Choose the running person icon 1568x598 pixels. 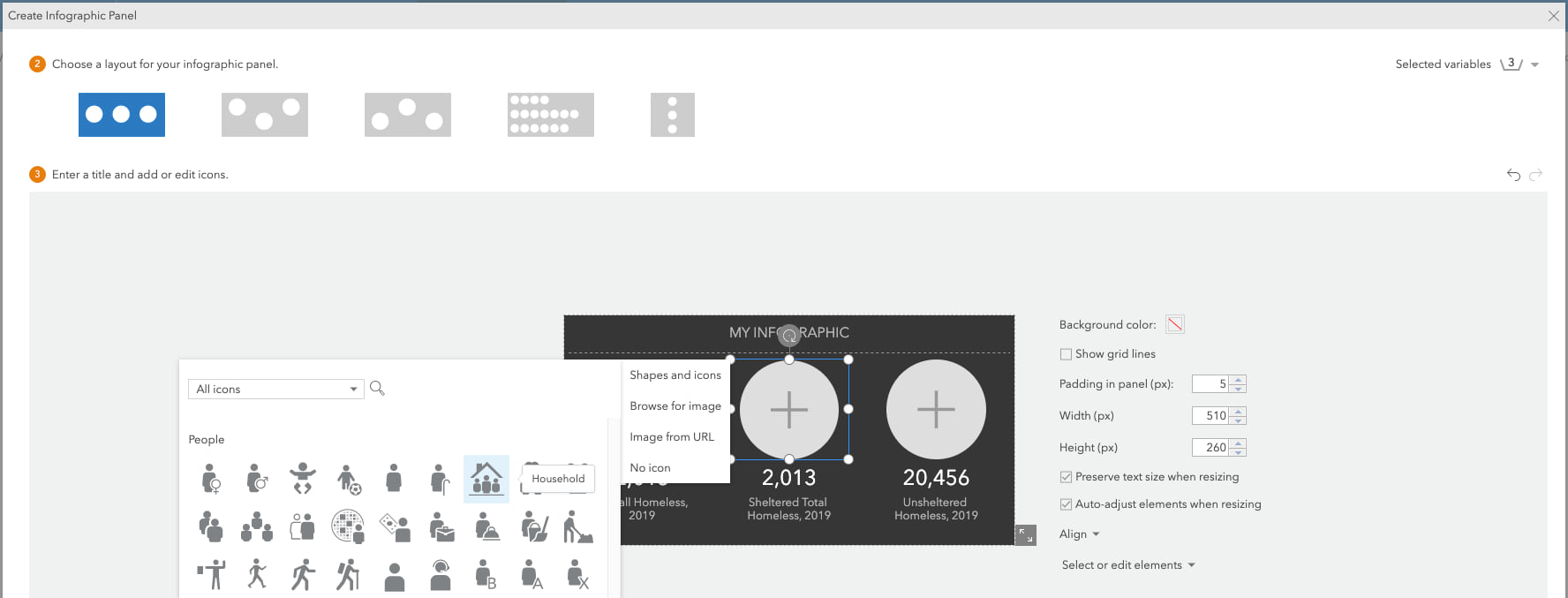303,574
